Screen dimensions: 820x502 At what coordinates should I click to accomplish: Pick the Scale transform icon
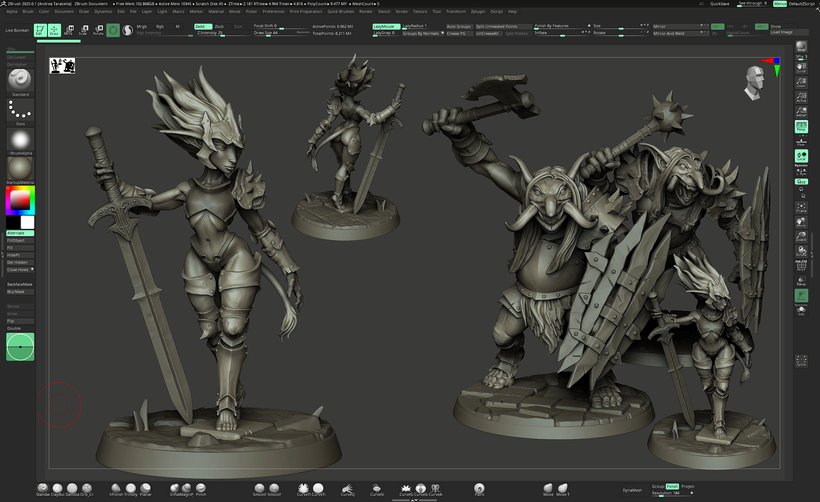[84, 30]
